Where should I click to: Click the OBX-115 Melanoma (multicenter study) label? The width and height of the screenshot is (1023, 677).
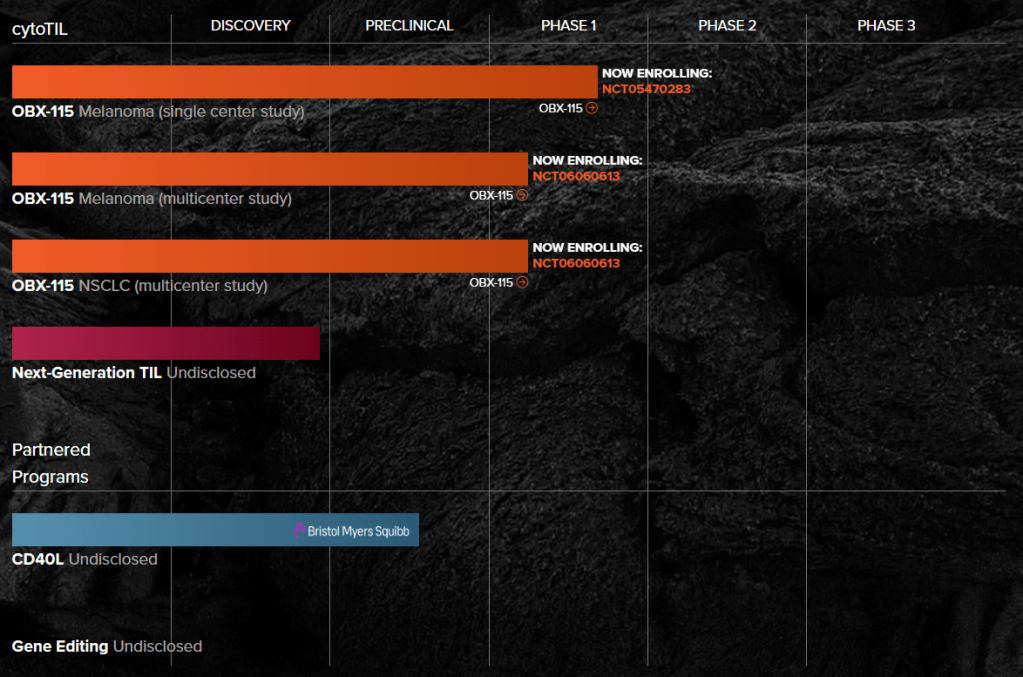[x=152, y=199]
